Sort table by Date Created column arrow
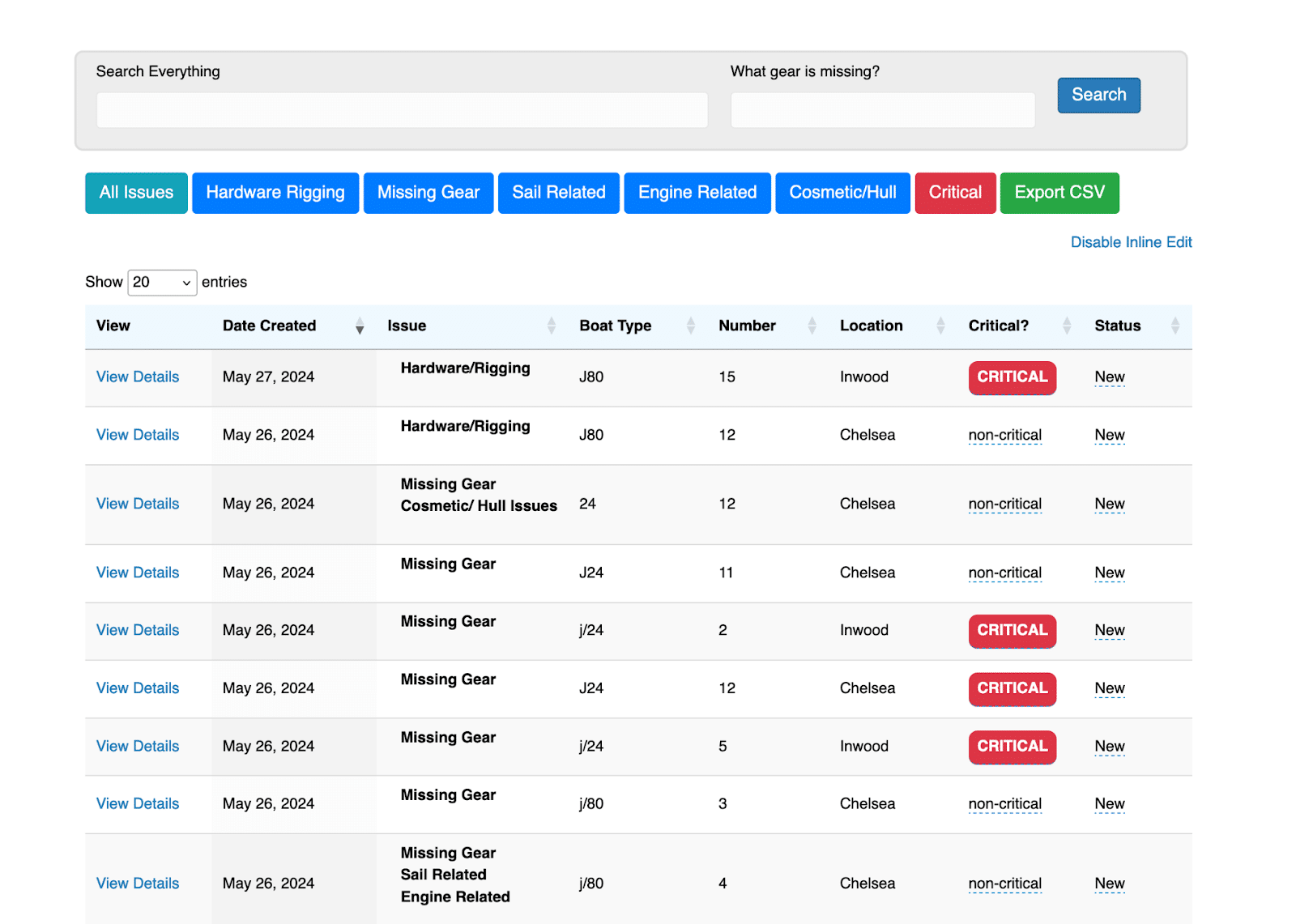The height and width of the screenshot is (924, 1296). 359,326
